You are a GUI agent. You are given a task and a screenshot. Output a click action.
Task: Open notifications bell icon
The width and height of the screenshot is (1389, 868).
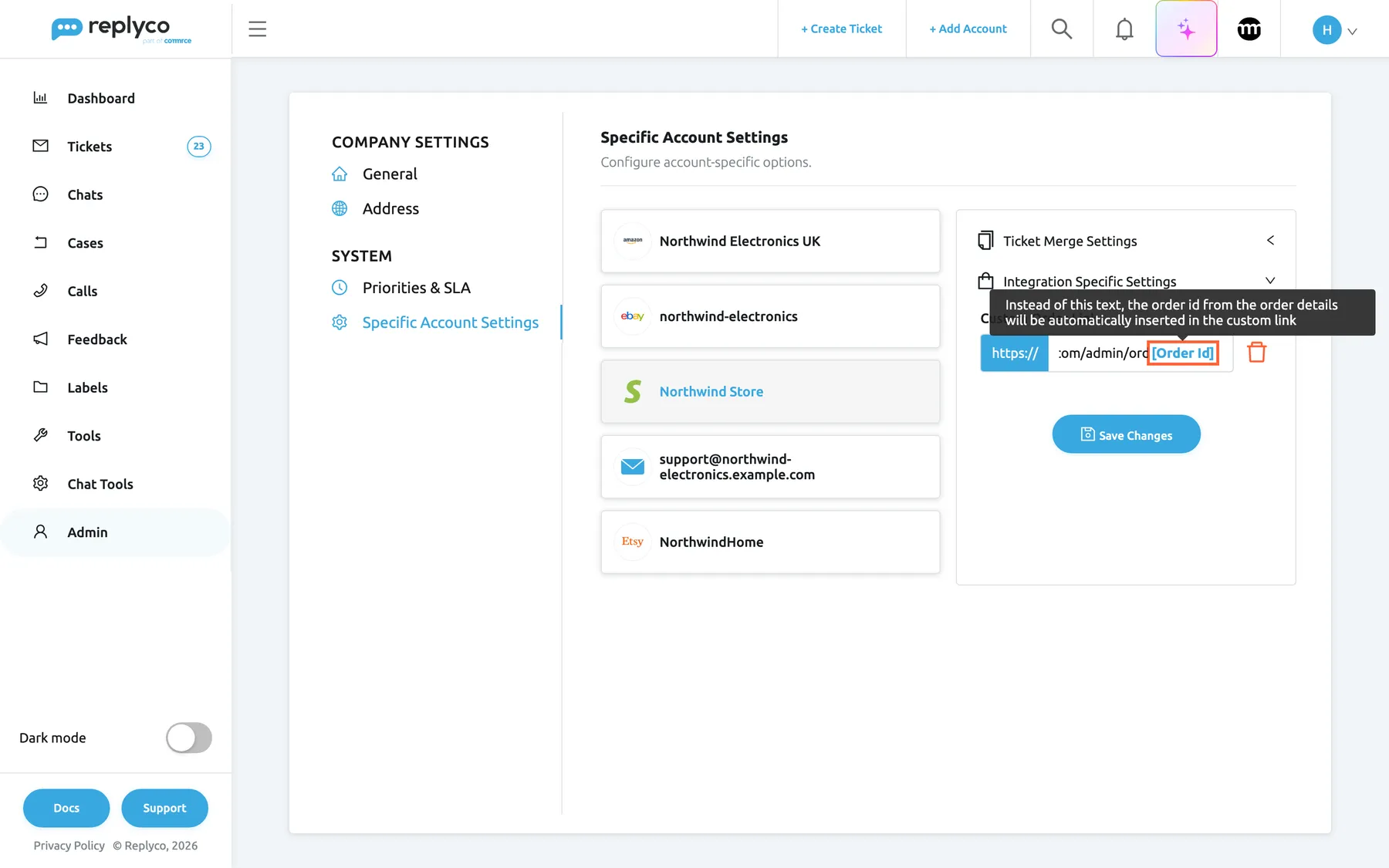[1124, 29]
